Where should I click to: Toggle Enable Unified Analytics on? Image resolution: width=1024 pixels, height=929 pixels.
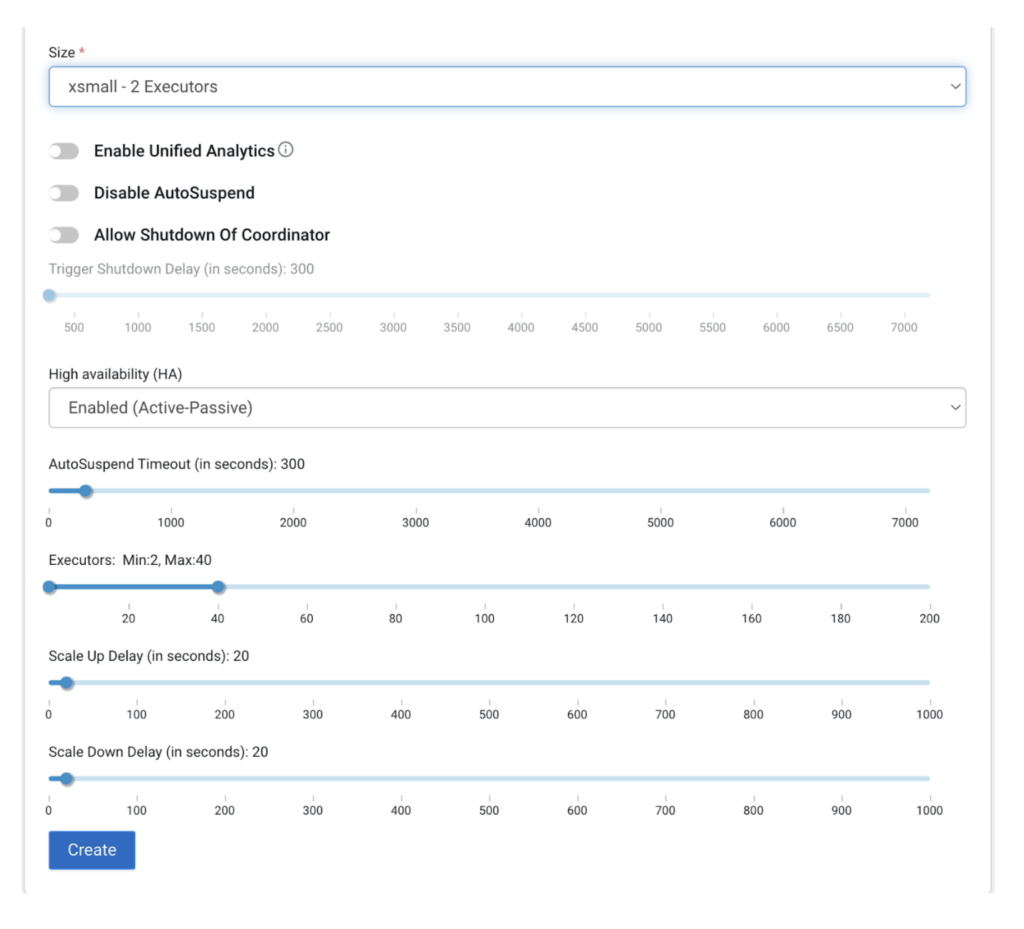click(64, 150)
